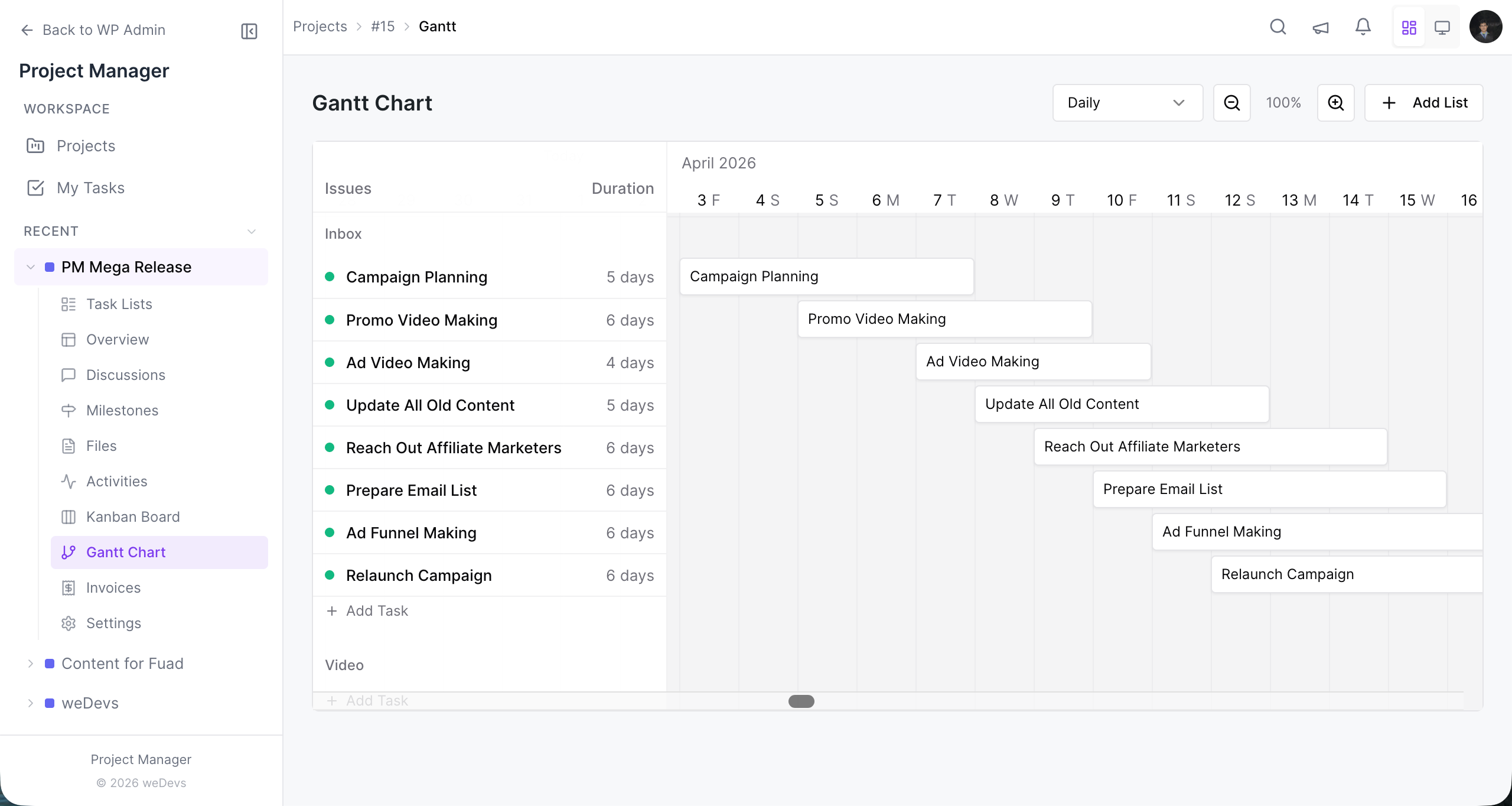Collapse the PM Mega Release project
Image resolution: width=1512 pixels, height=806 pixels.
pos(30,266)
